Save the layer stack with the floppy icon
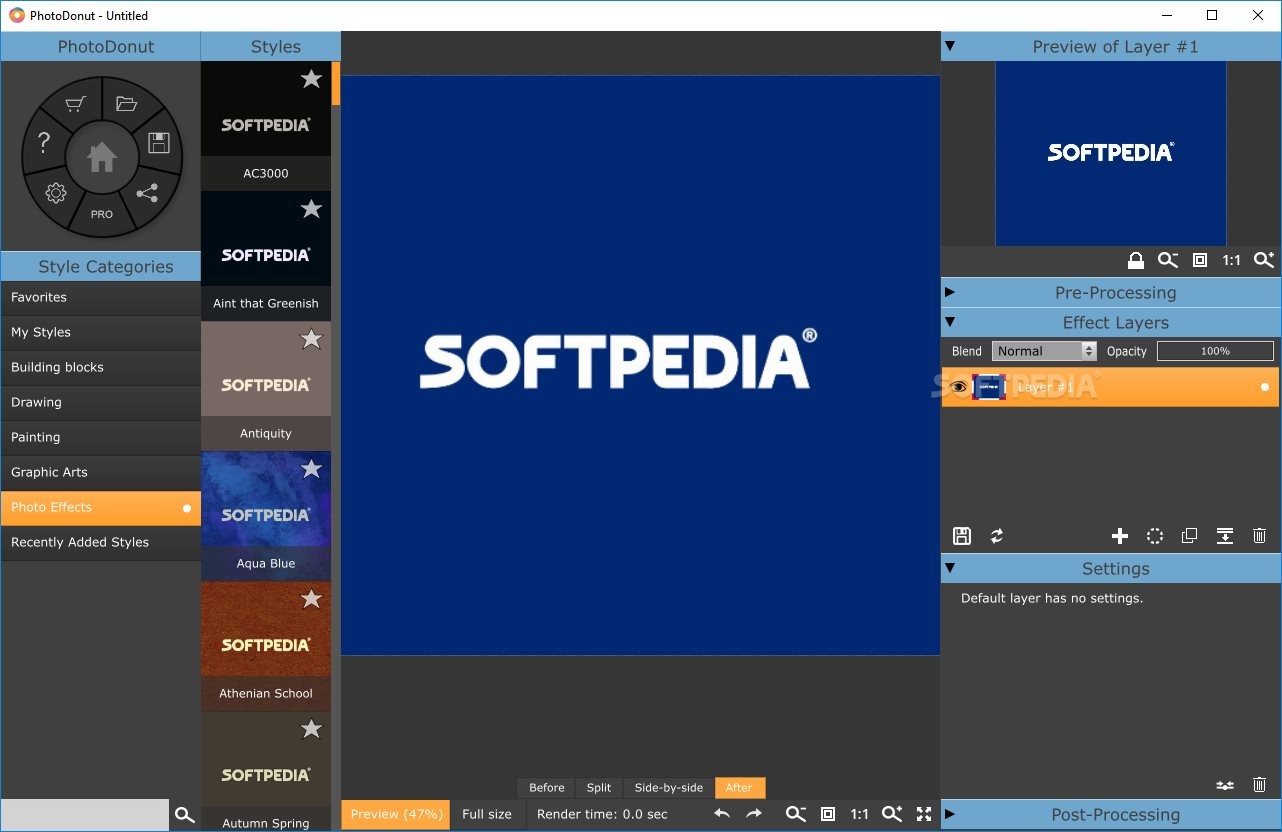Screen dimensions: 1282x832 pyautogui.click(x=962, y=536)
